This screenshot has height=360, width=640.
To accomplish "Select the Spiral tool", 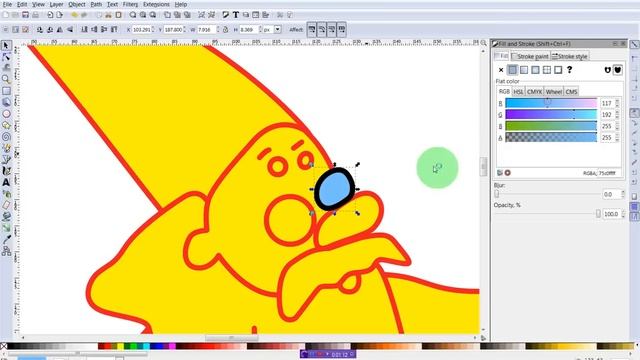I will point(6,137).
